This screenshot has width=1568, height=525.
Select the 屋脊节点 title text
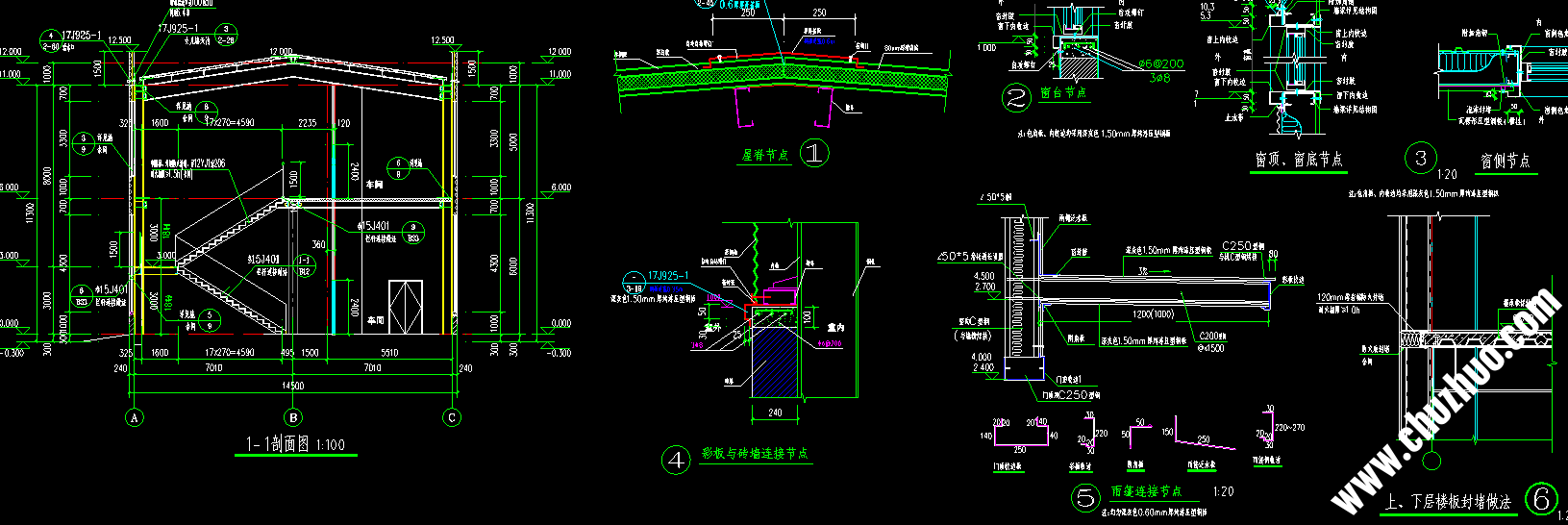coord(765,154)
